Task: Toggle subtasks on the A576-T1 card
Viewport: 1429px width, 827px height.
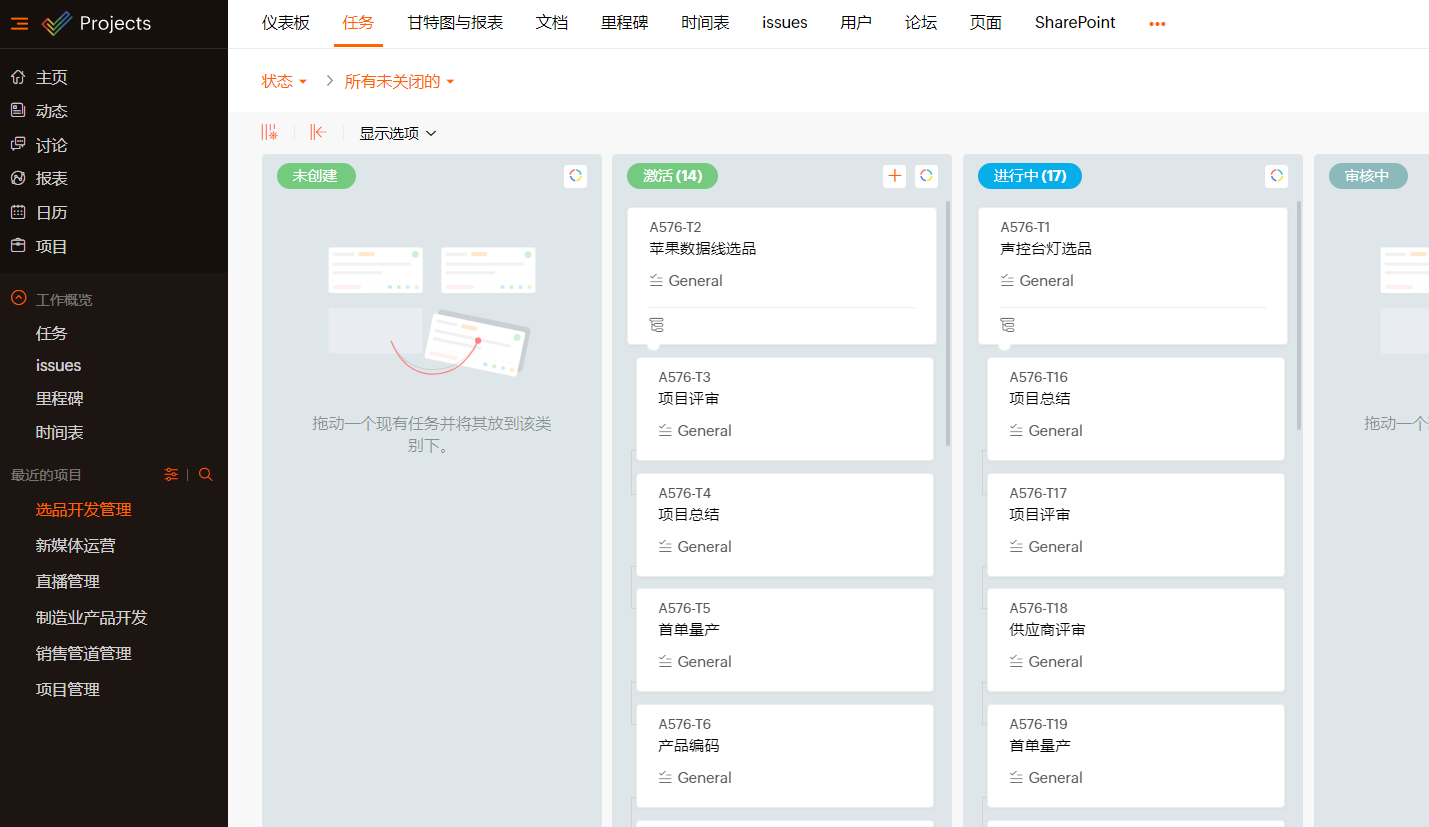Action: (x=1008, y=325)
